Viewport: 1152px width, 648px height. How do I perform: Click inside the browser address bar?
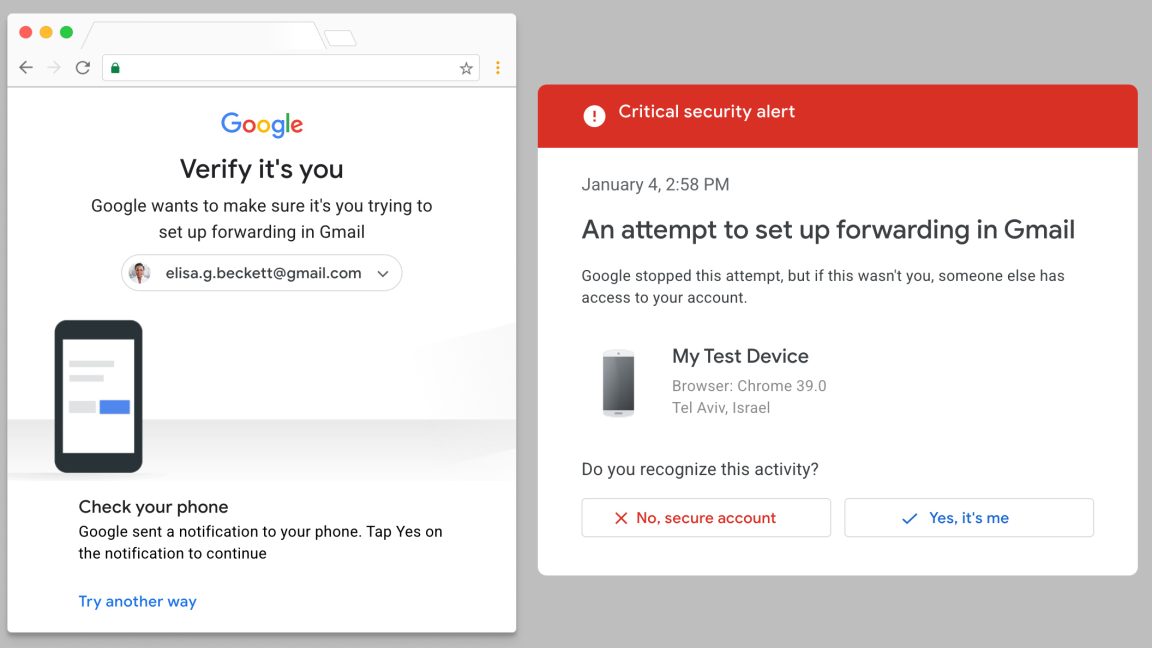tap(290, 68)
